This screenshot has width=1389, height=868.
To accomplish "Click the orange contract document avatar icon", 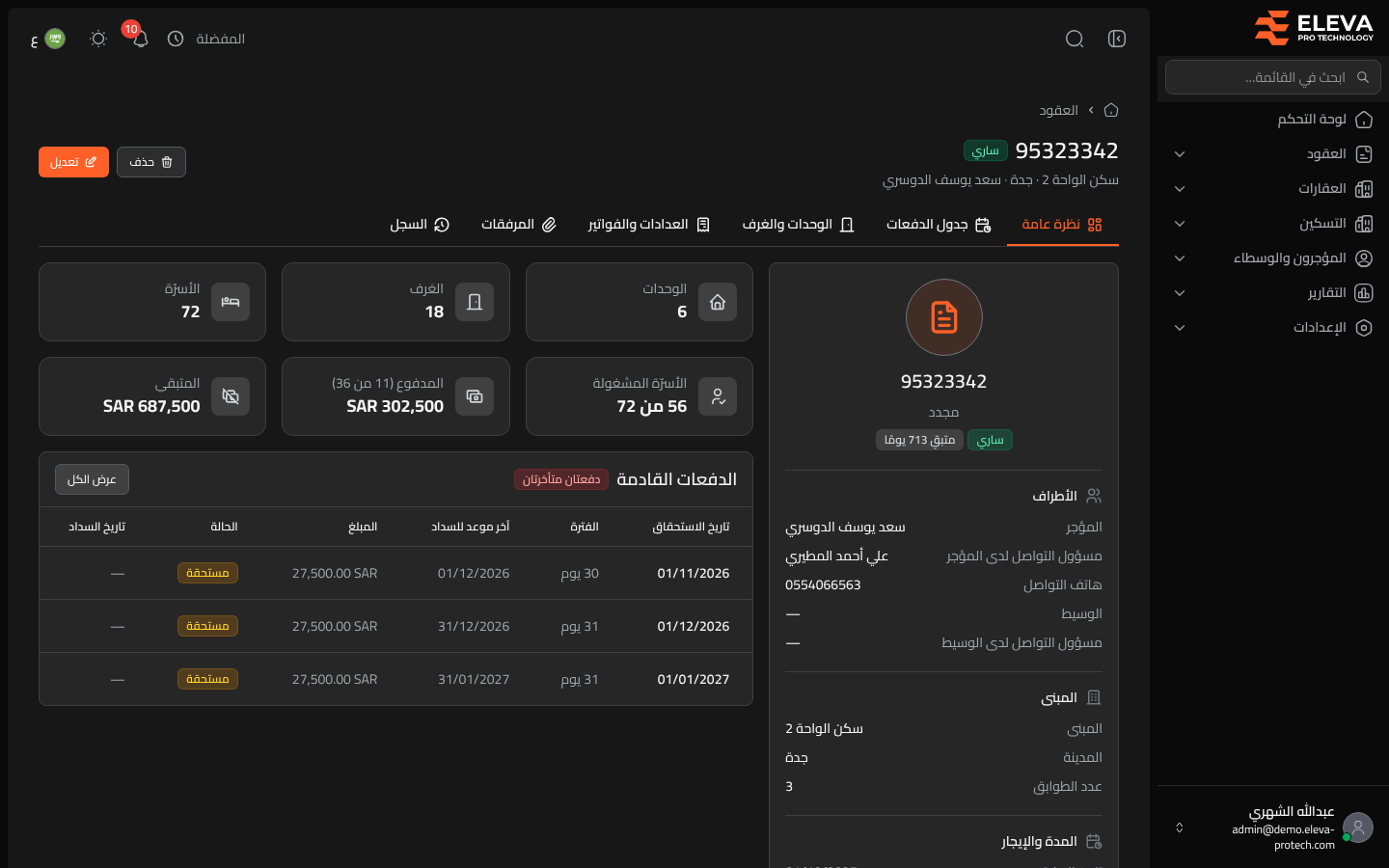I will (944, 317).
